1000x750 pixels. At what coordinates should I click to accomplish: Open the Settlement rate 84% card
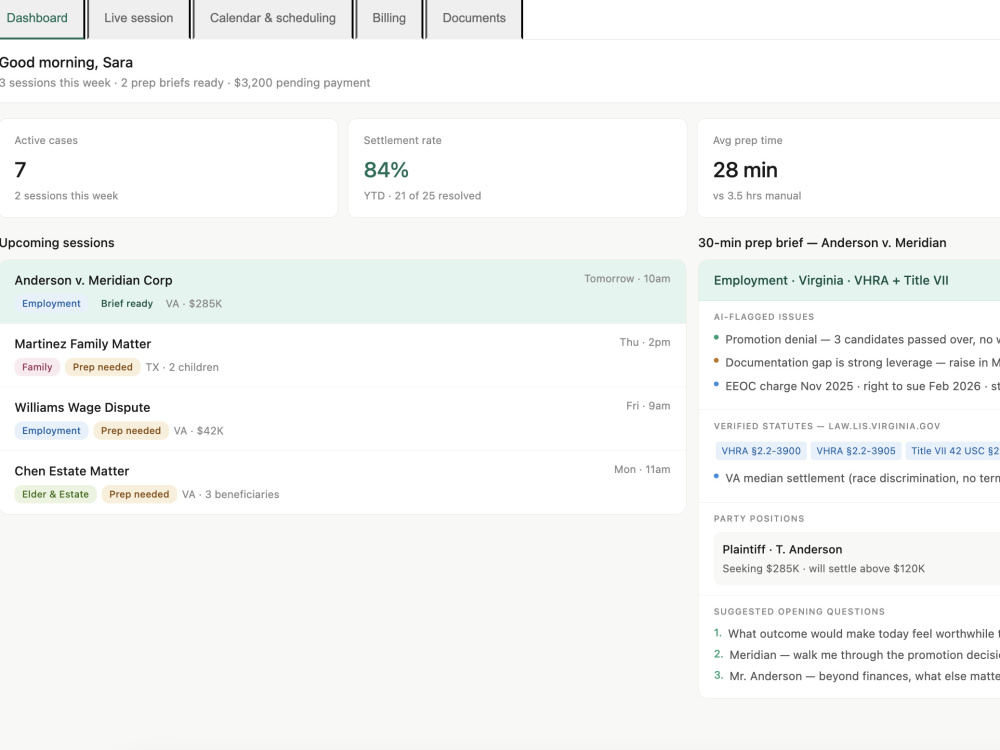click(x=517, y=168)
